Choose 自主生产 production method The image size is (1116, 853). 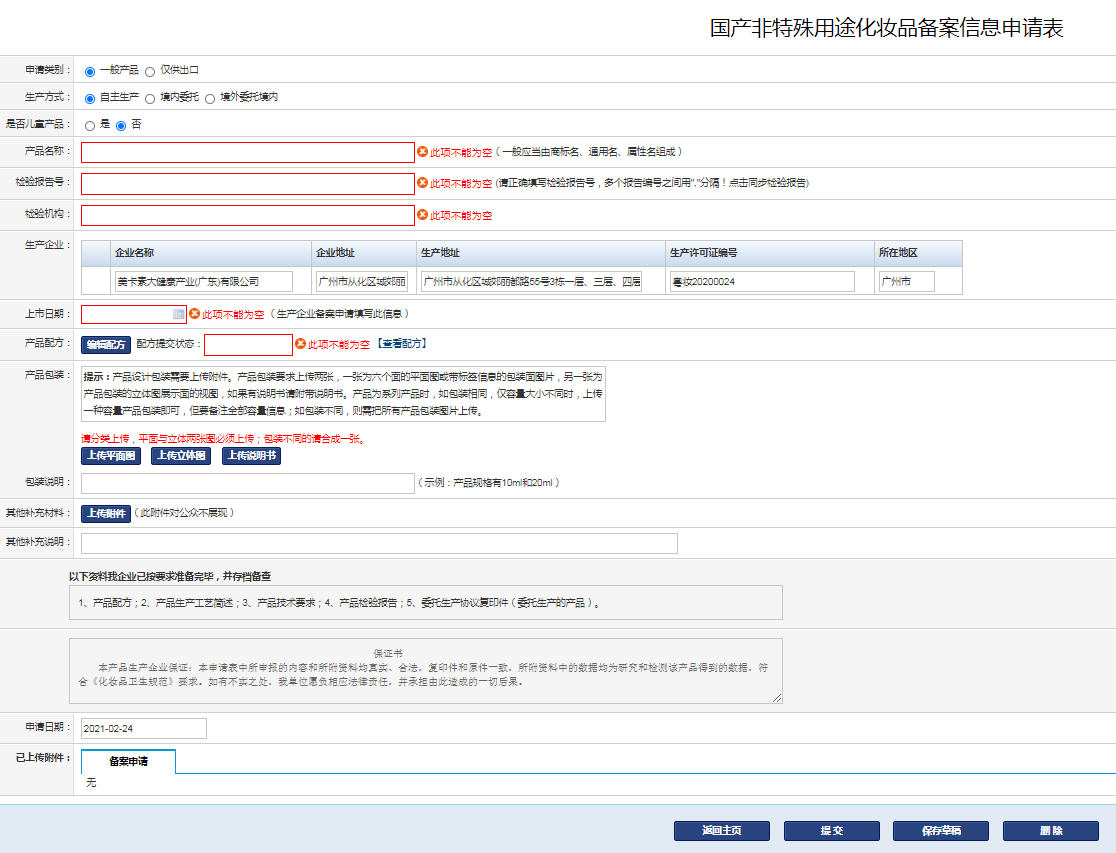point(90,98)
